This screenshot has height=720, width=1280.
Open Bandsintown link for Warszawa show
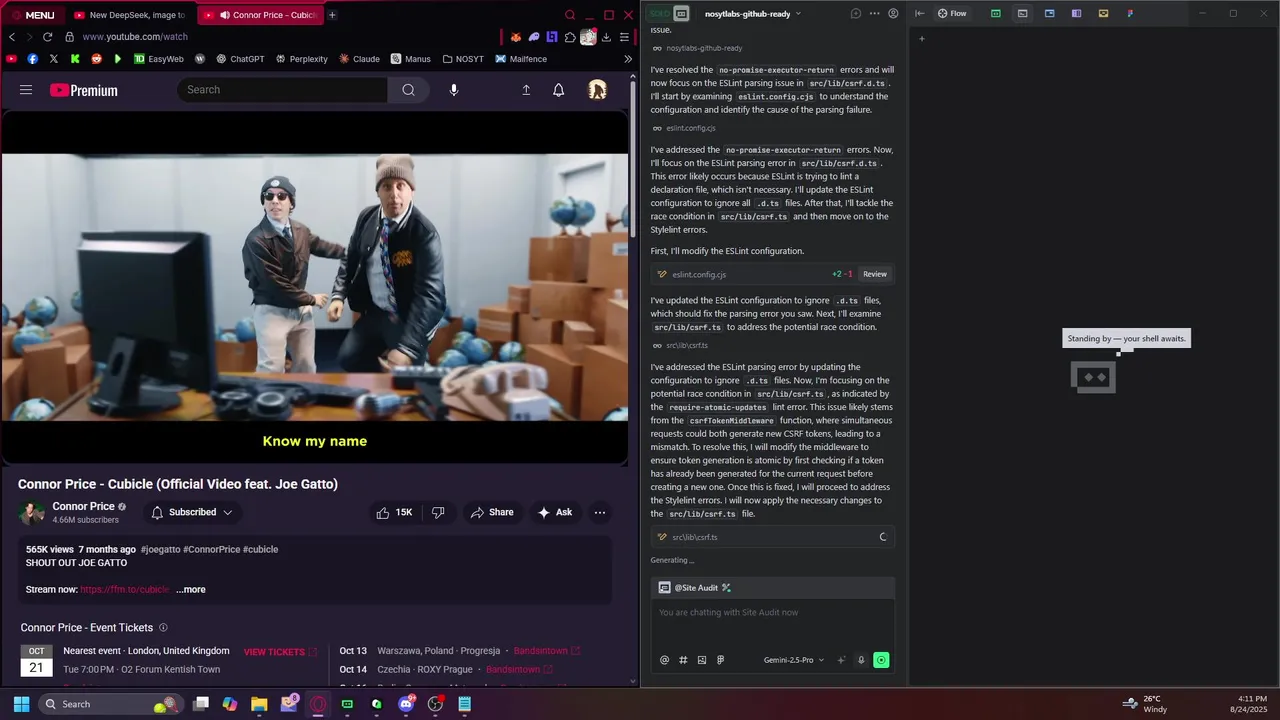tap(546, 651)
